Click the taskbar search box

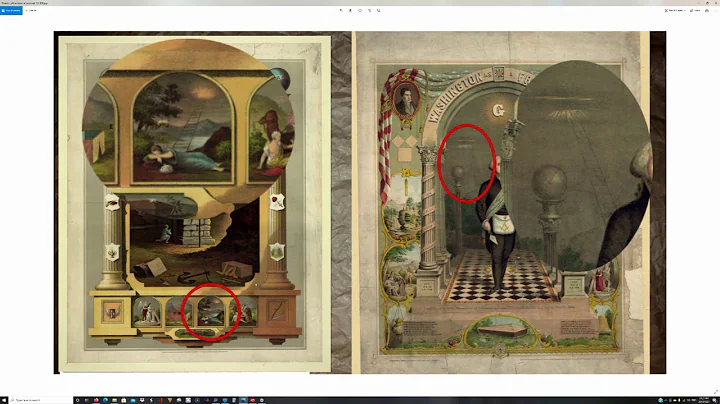(41, 400)
